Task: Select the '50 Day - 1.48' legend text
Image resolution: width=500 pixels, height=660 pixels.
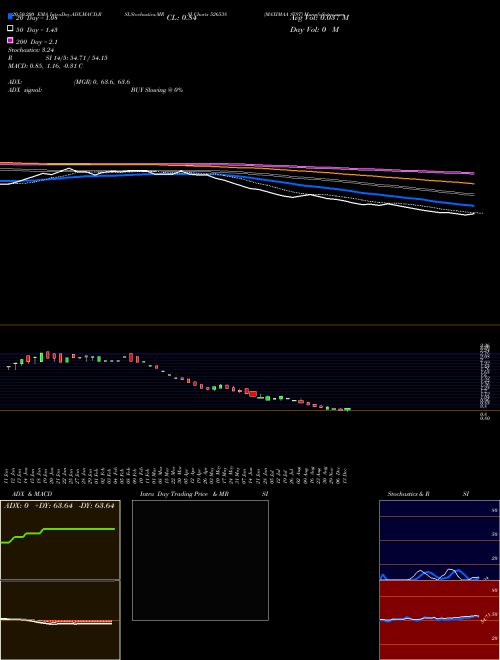Action: [x=37, y=30]
